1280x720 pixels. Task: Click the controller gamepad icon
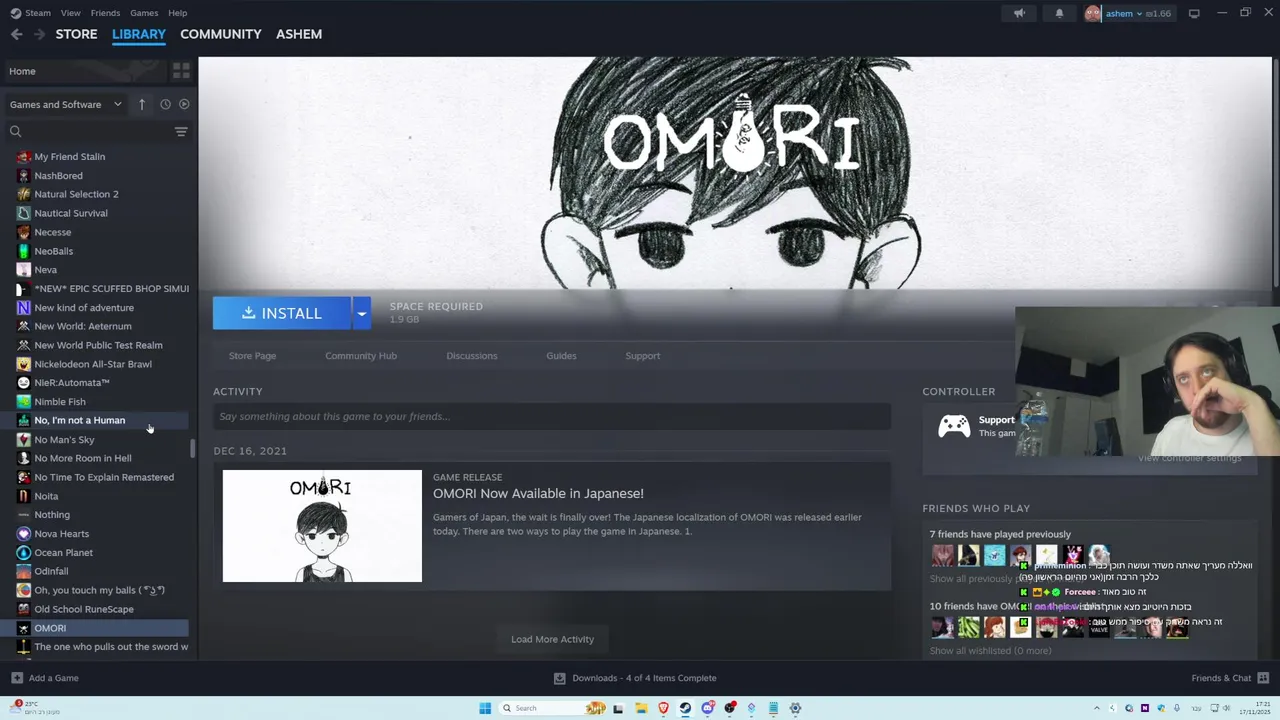click(x=954, y=426)
